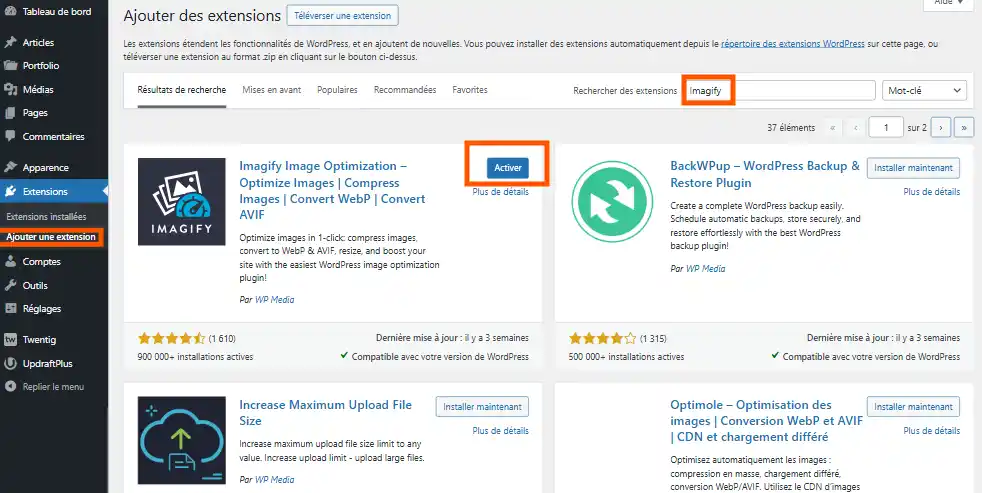Switch to the Favorites tab
The height and width of the screenshot is (493, 982).
tap(470, 90)
